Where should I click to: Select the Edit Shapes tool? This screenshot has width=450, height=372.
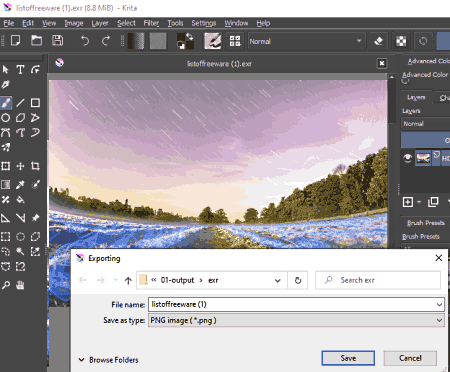(35, 70)
